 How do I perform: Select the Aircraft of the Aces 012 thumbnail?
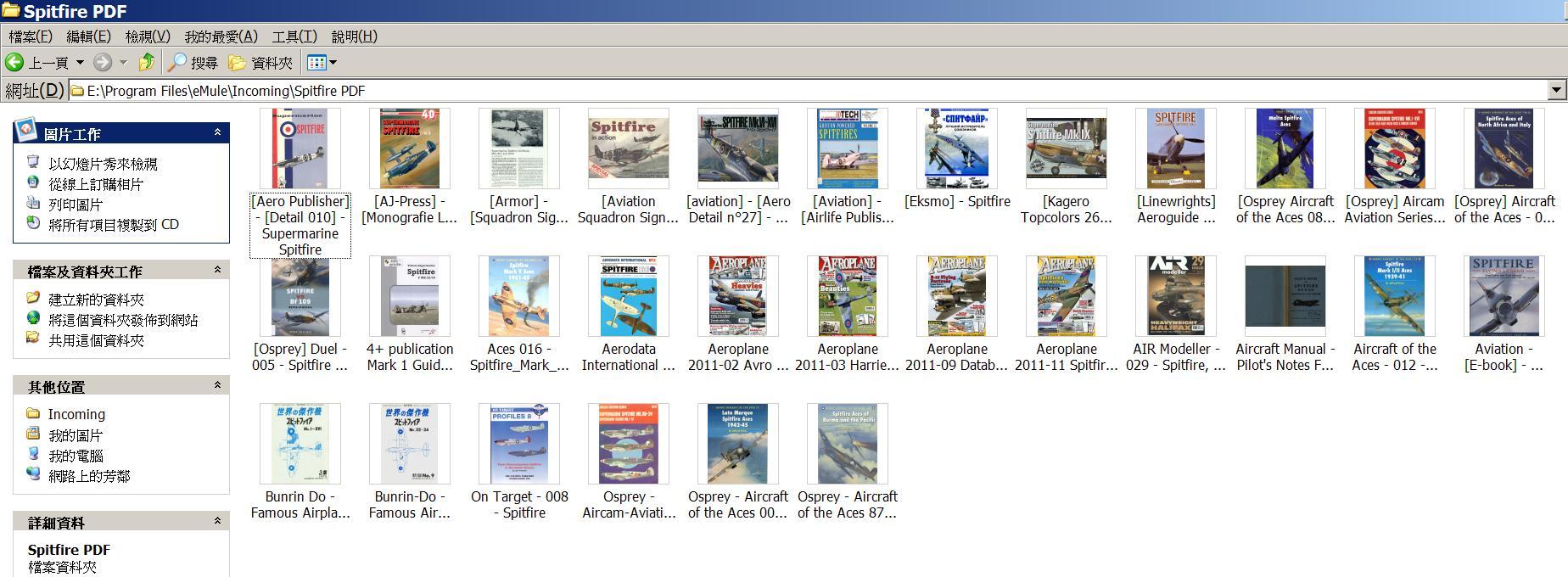click(1395, 296)
